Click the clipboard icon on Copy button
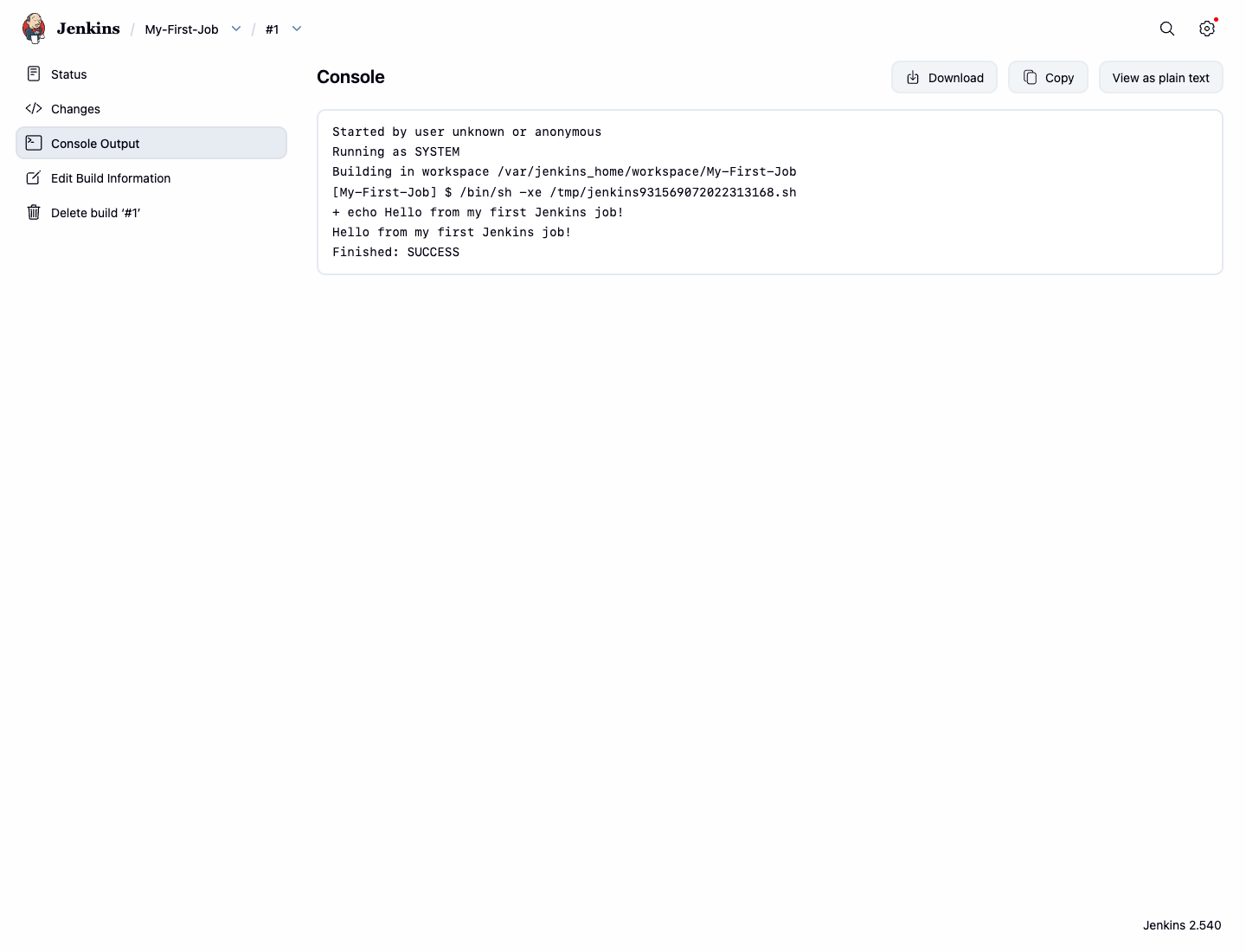 pos(1030,77)
